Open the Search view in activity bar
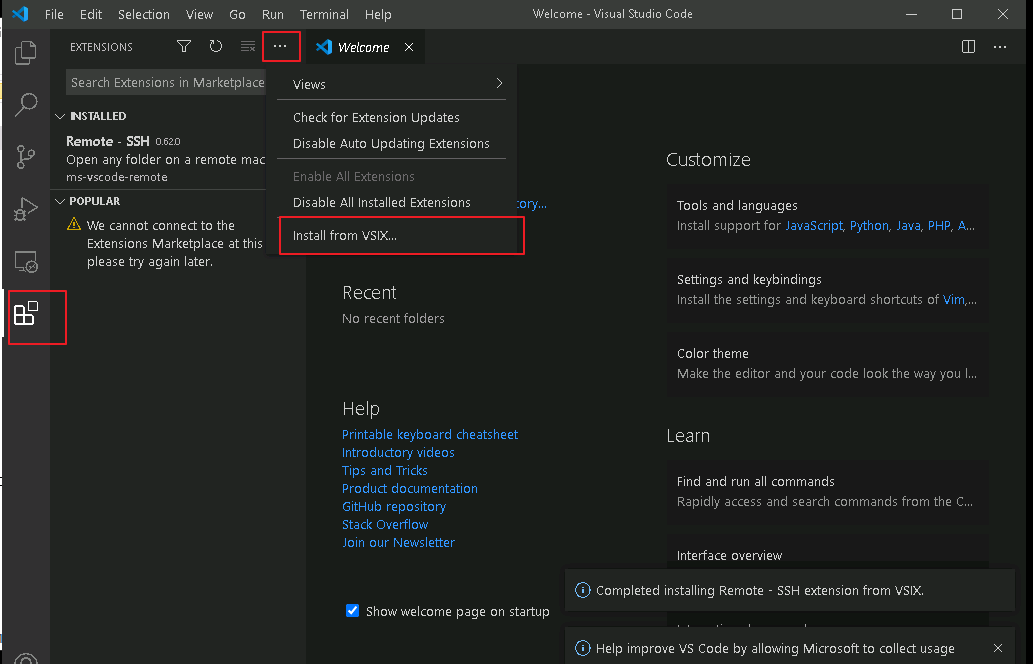This screenshot has height=664, width=1033. coord(26,104)
